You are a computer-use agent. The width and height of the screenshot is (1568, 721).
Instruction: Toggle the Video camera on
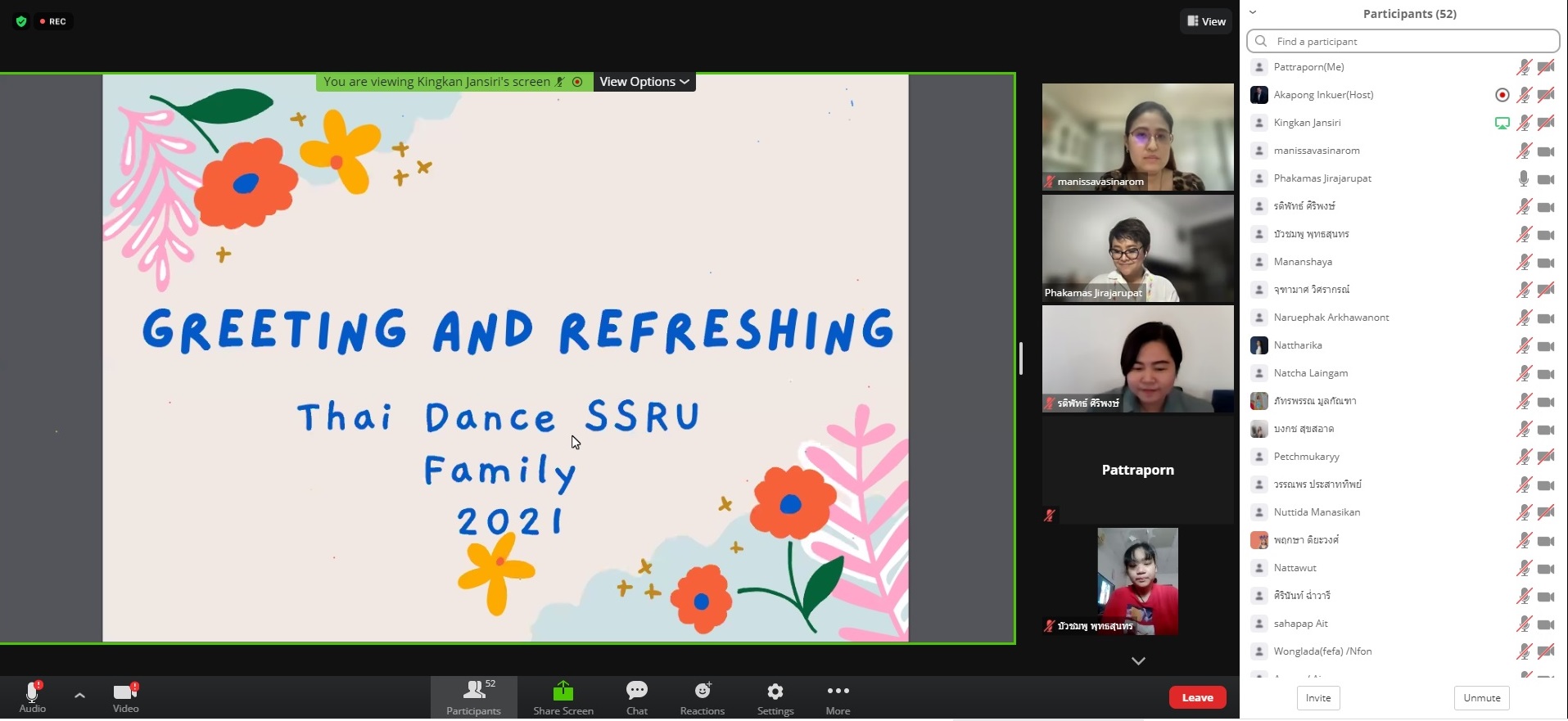[125, 696]
